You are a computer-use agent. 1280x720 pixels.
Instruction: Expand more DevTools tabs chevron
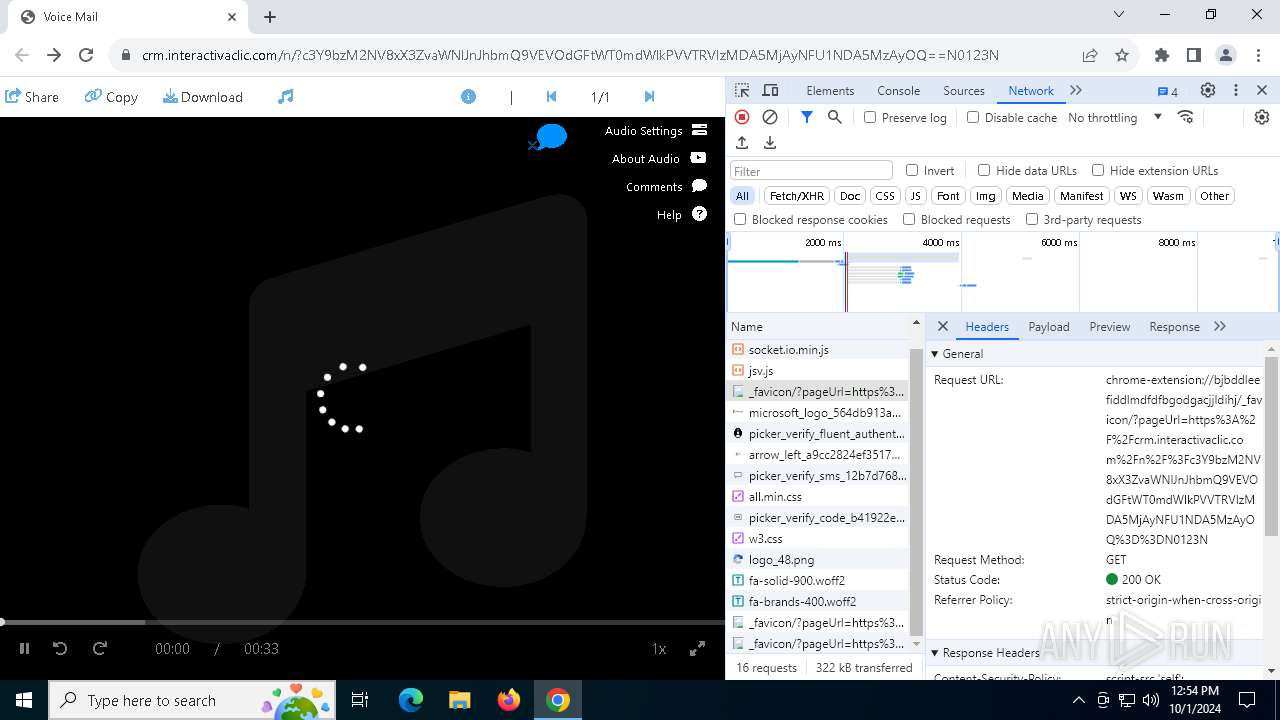pos(1076,91)
